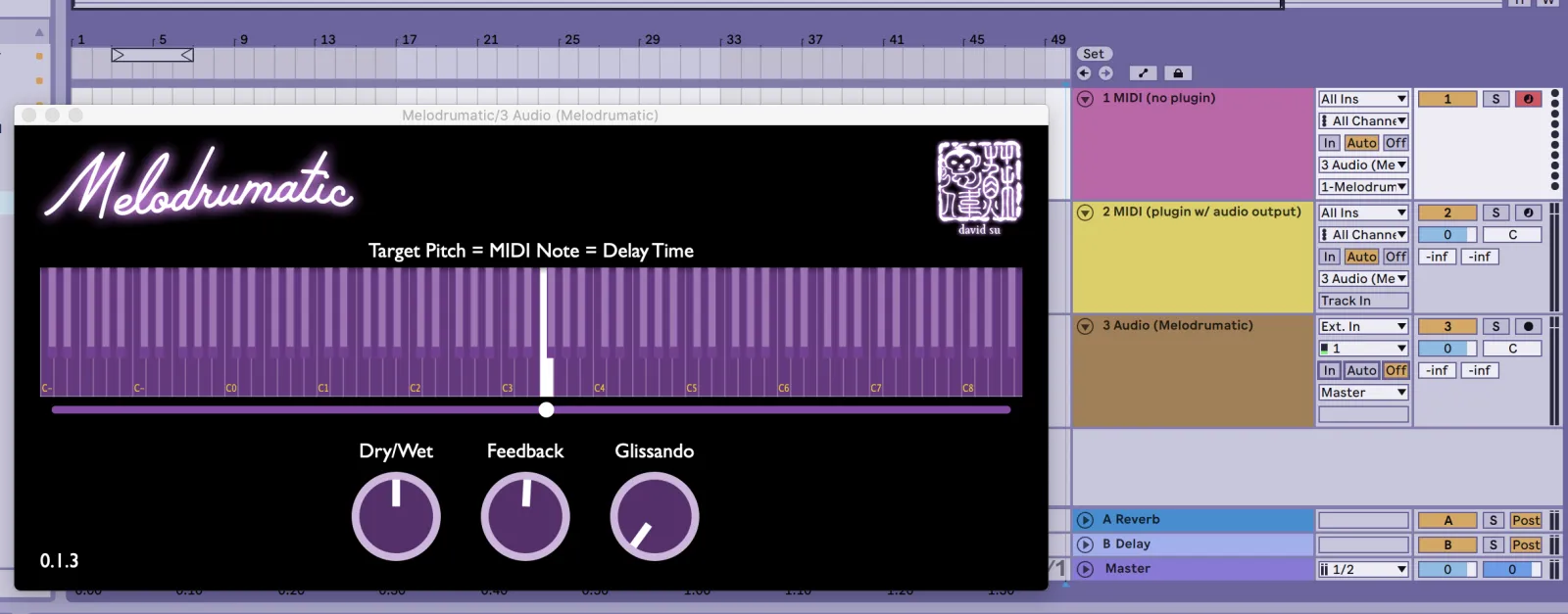Click track 3 pan field C

tap(1512, 349)
